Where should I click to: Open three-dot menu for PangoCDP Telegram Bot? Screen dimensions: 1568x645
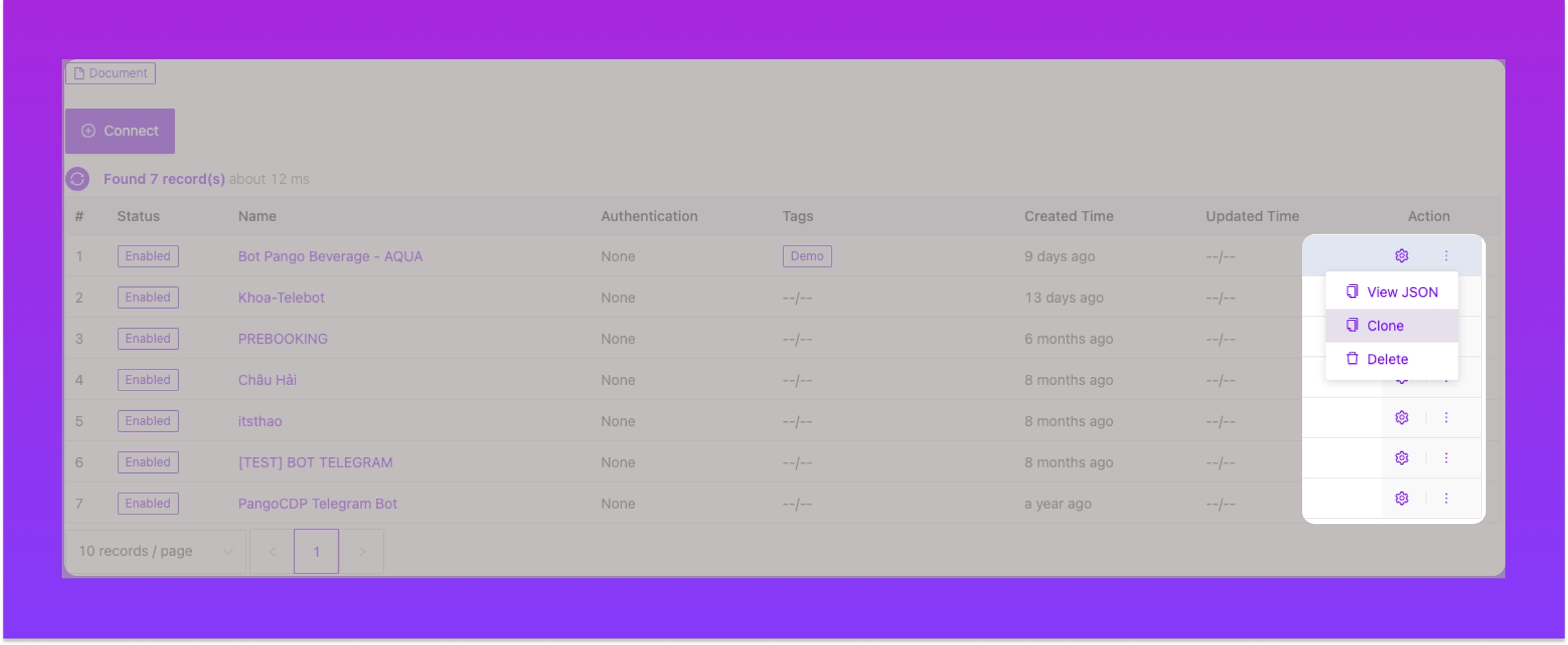tap(1446, 499)
